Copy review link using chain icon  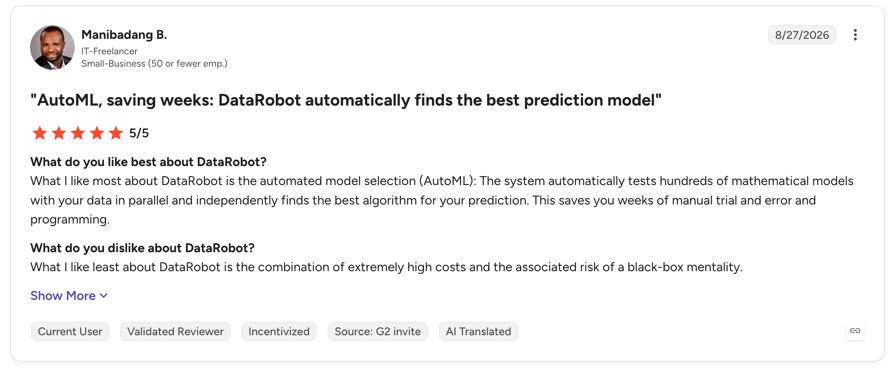[855, 331]
